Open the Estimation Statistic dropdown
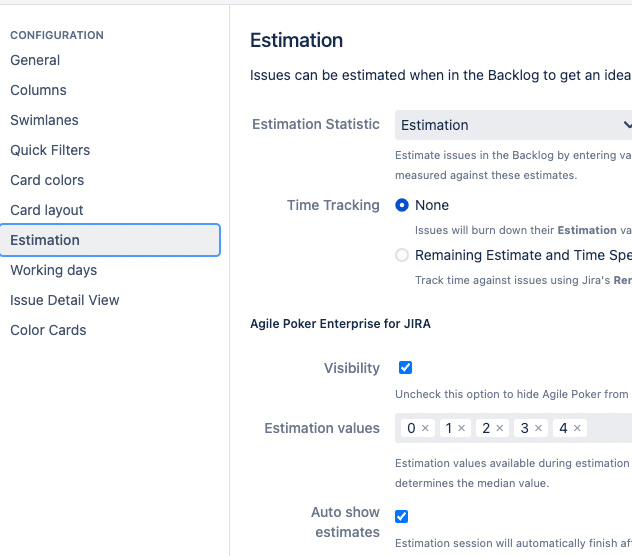This screenshot has width=632, height=556. (514, 125)
